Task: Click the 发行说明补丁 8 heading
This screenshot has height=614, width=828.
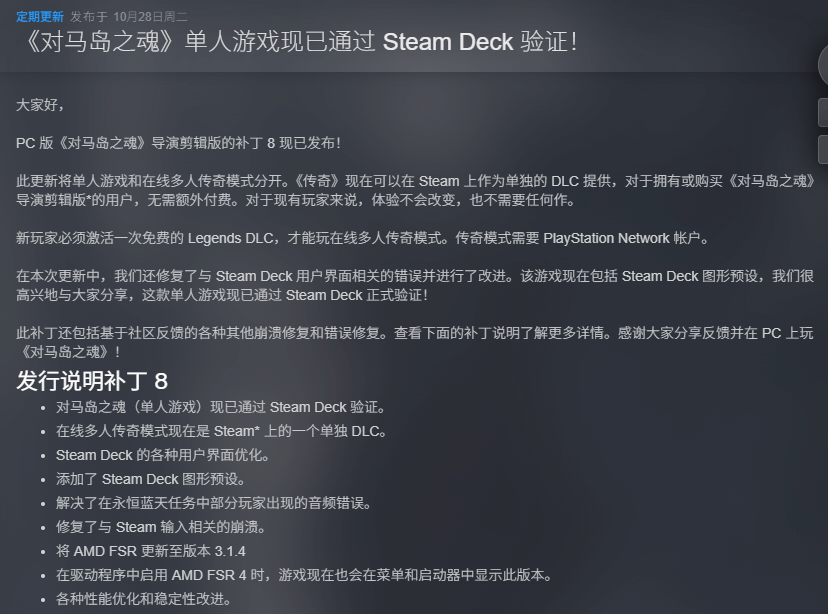Action: point(92,381)
